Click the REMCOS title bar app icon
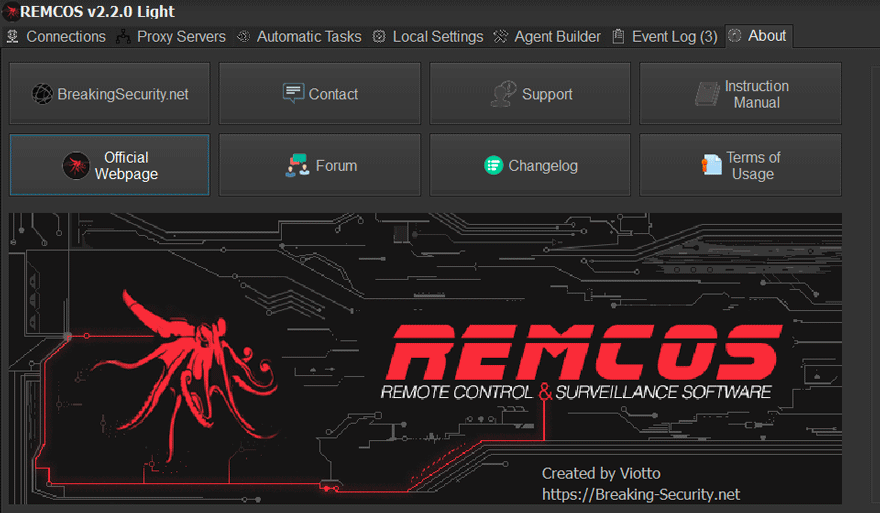Viewport: 880px width, 513px height. point(10,11)
